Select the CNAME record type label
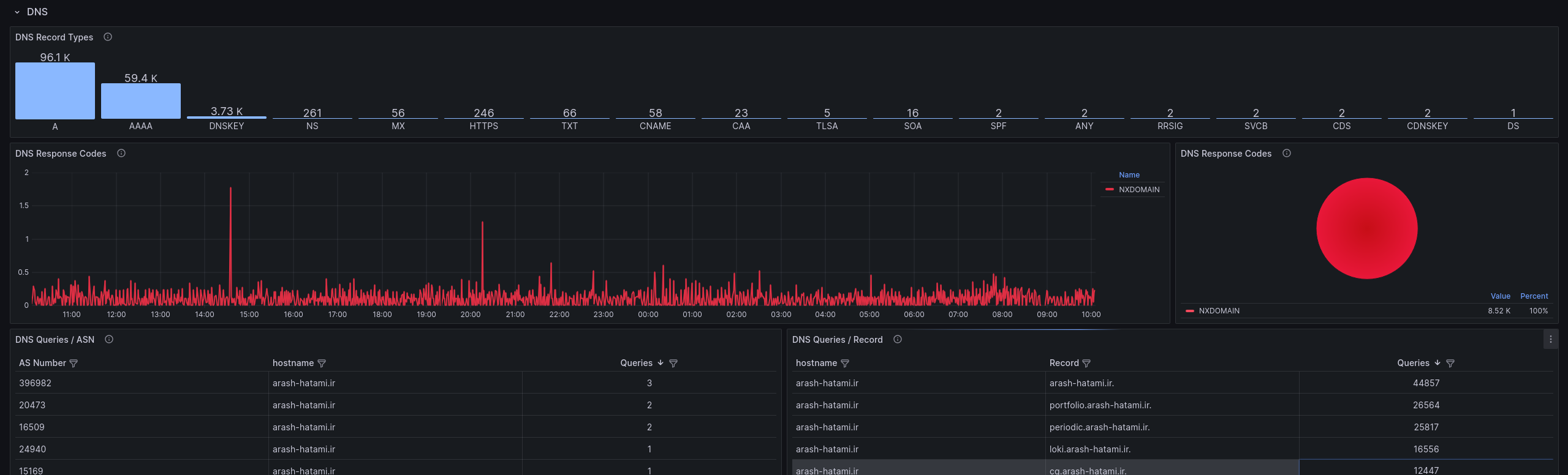Viewport: 1568px width, 475px height. pos(656,126)
